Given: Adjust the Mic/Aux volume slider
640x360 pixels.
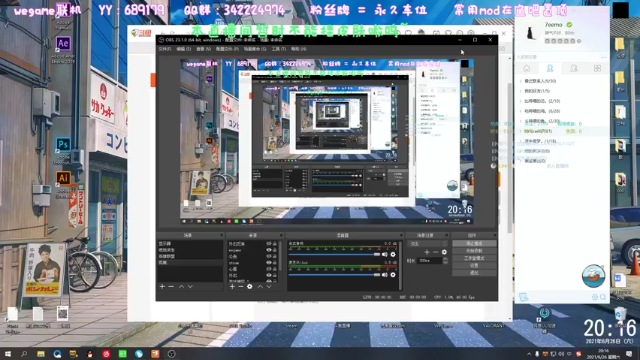Looking at the screenshot, I should (334, 275).
